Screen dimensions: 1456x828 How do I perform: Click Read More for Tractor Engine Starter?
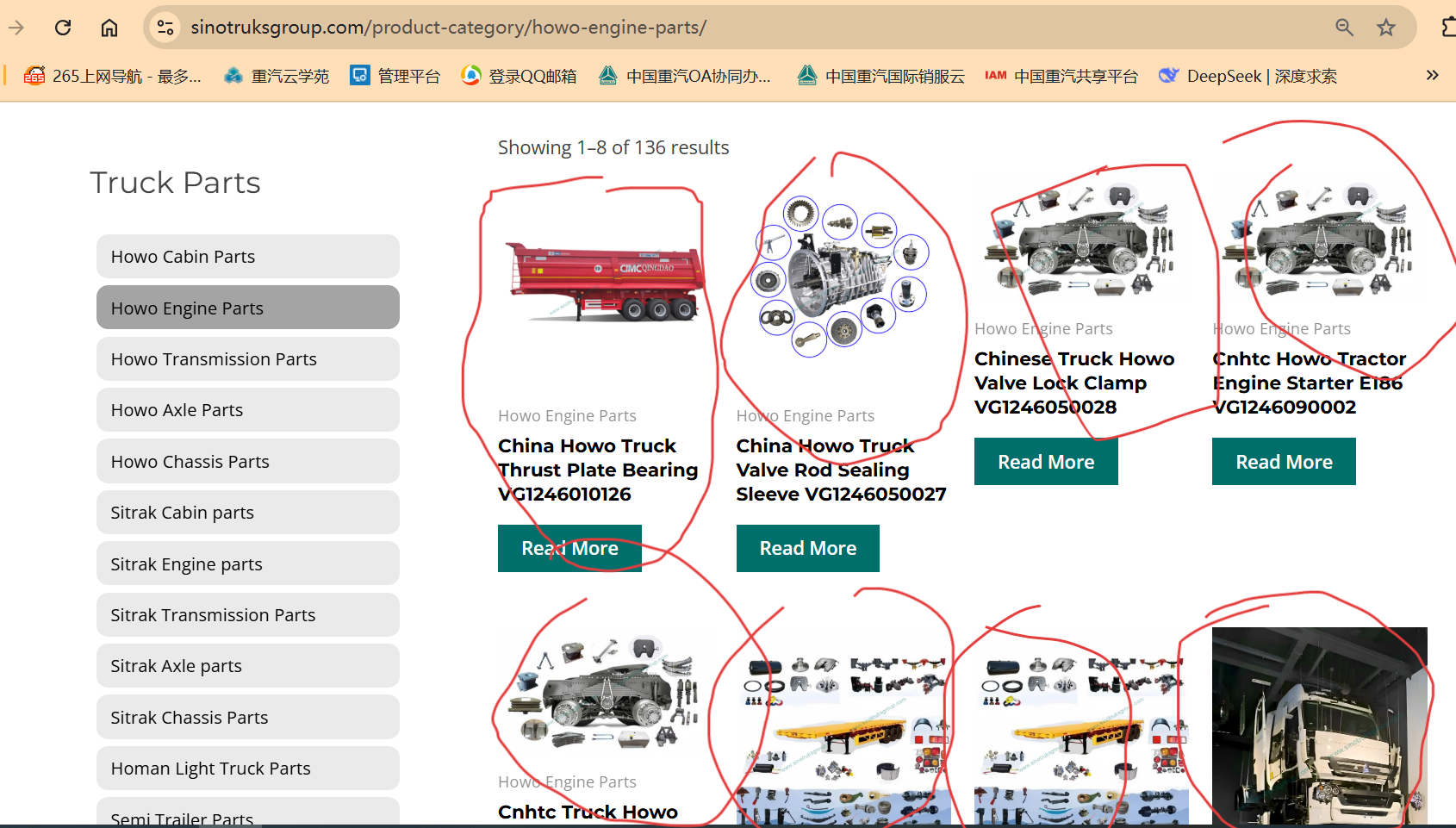pos(1284,462)
